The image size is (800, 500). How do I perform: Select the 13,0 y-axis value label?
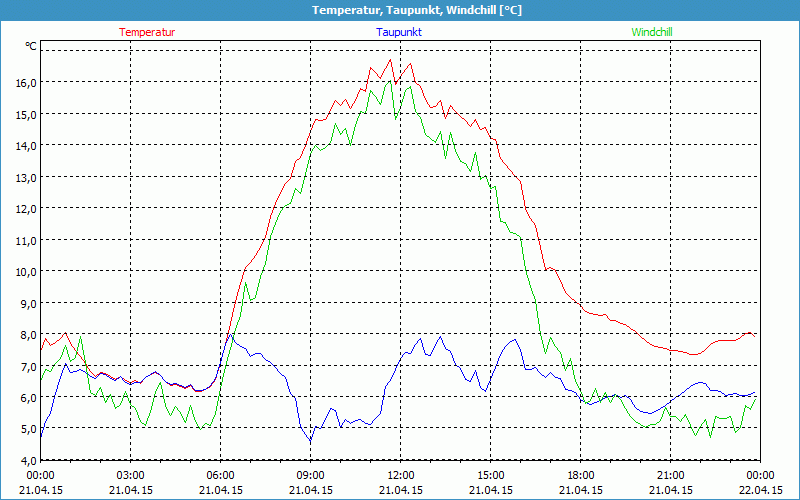tap(24, 177)
